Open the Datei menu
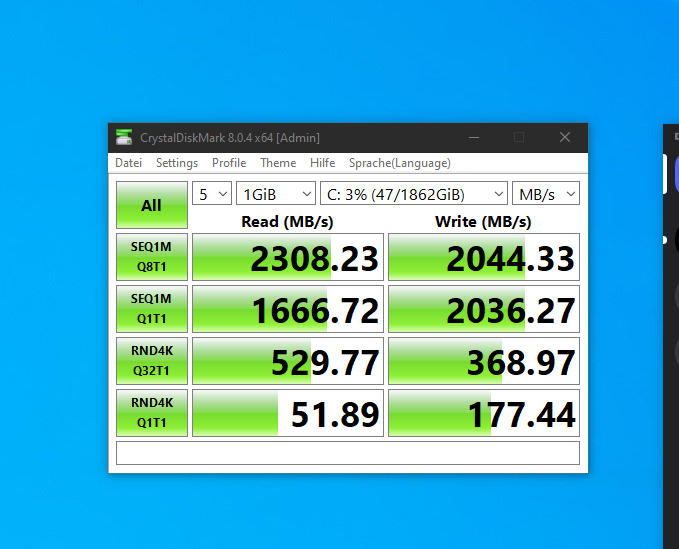679x549 pixels. (129, 163)
